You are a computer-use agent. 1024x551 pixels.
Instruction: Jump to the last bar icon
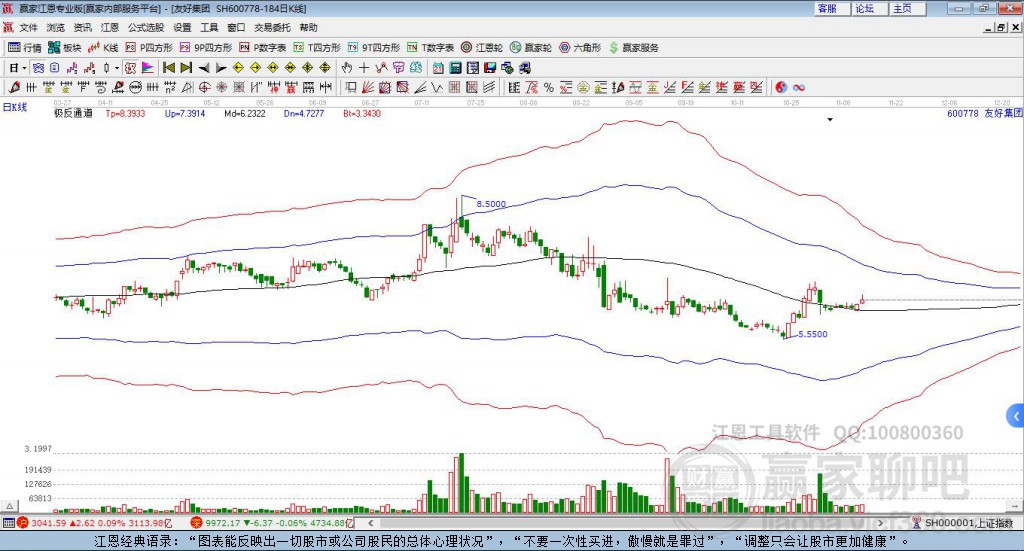point(186,68)
